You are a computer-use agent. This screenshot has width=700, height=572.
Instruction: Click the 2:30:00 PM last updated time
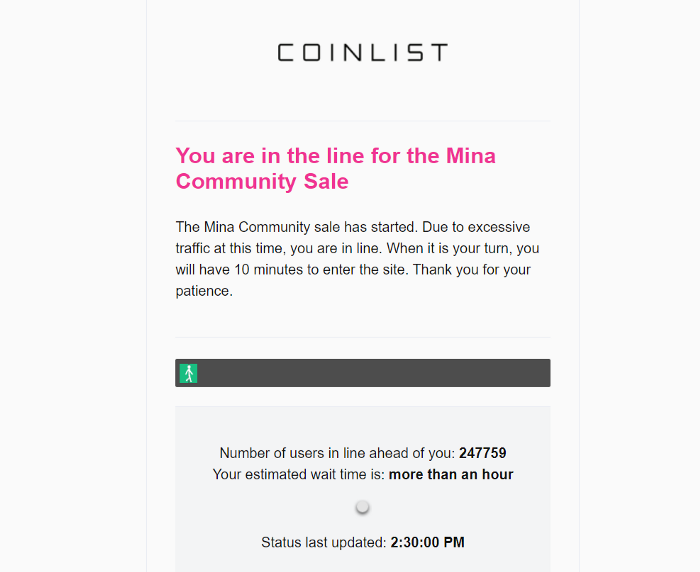(427, 542)
